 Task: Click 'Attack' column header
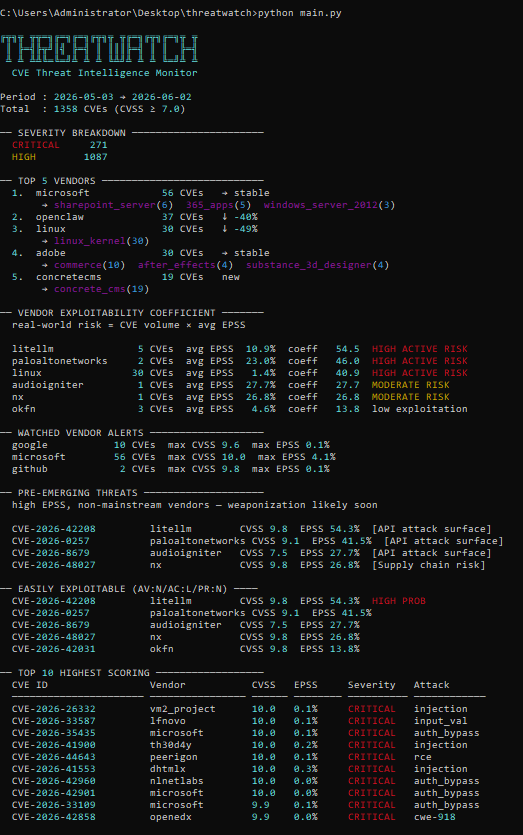tap(431, 685)
